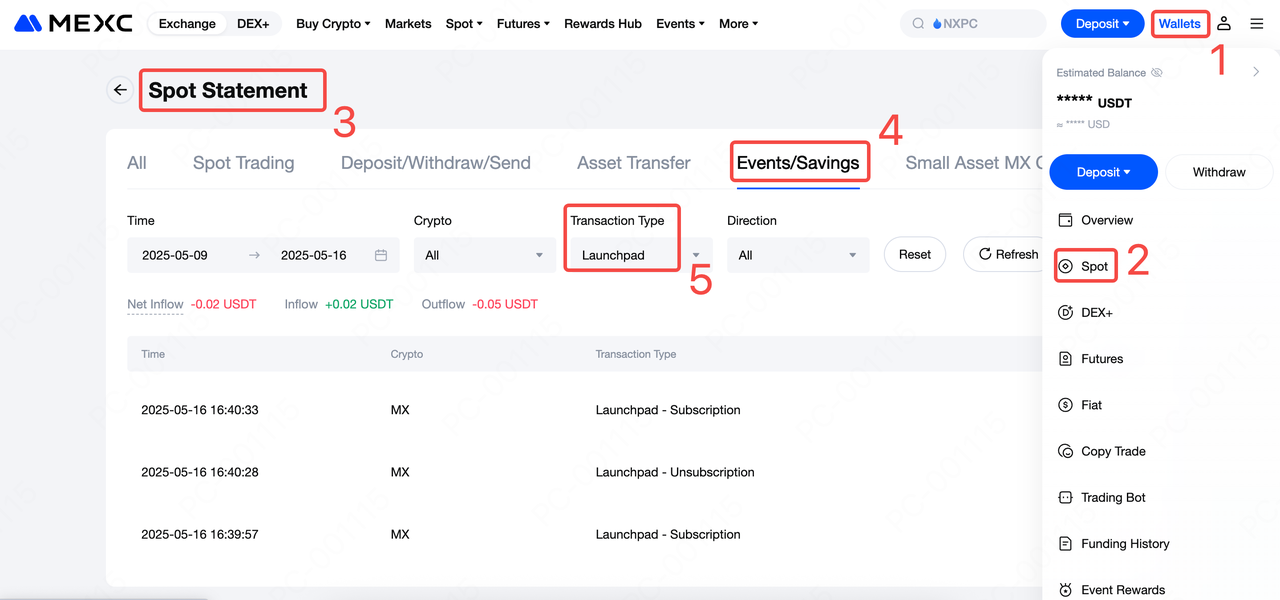
Task: Open the Buy Crypto dropdown menu
Action: pyautogui.click(x=333, y=23)
